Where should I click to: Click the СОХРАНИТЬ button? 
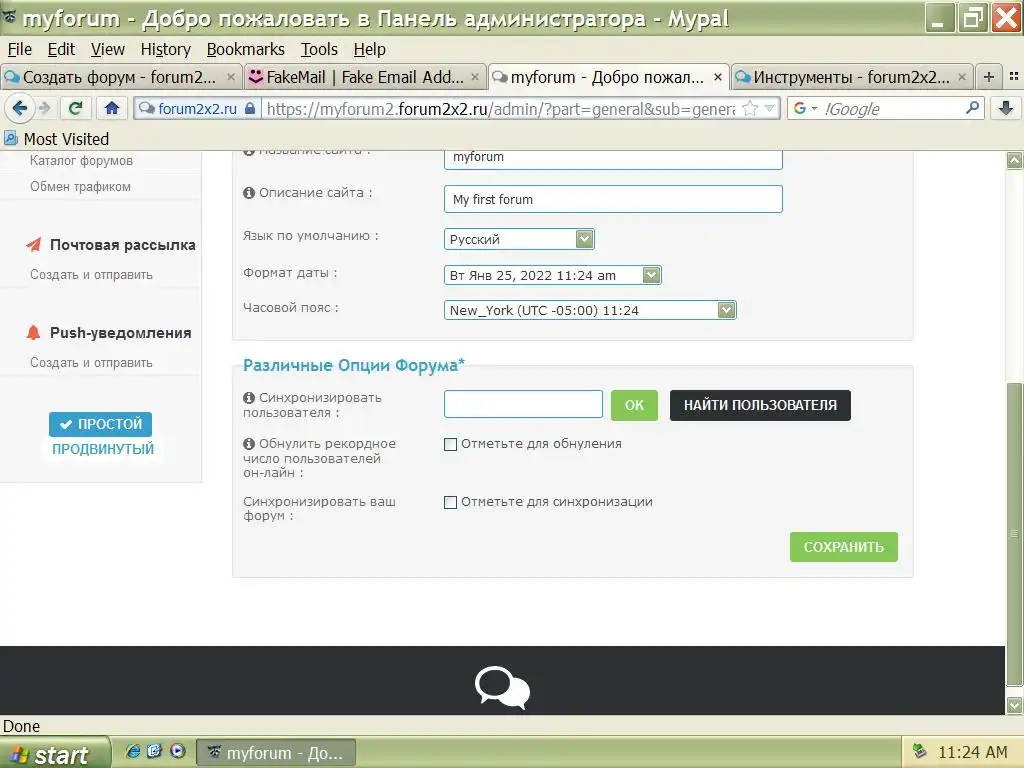pos(844,547)
